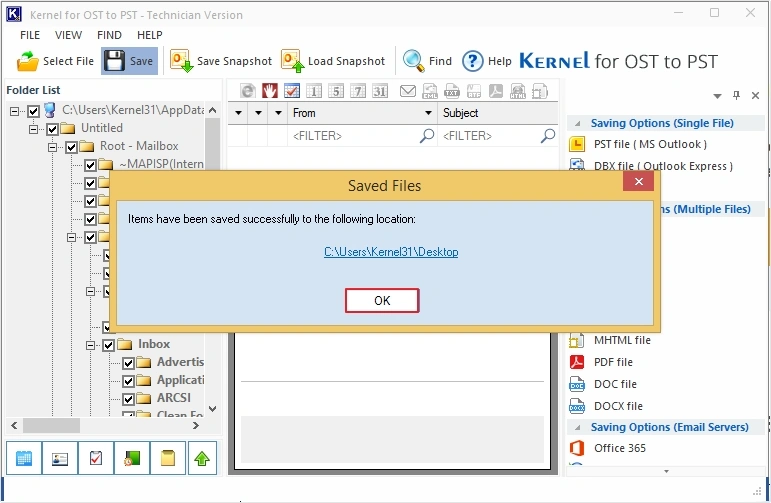Collapse the Inbox folder node

[90, 345]
